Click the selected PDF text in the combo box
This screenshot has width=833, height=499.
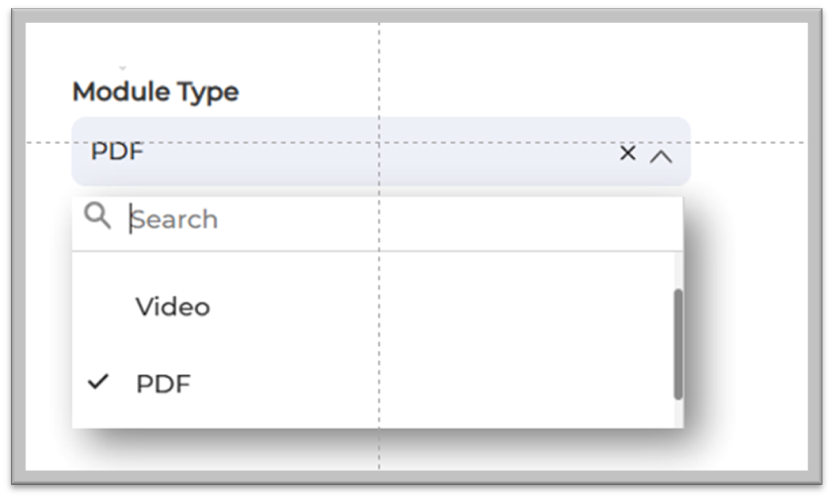(x=117, y=152)
